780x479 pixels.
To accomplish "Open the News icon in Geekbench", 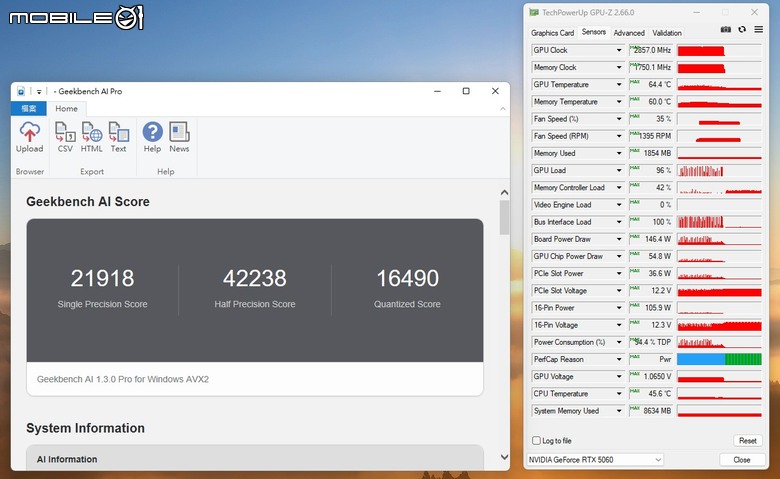I will [x=179, y=132].
